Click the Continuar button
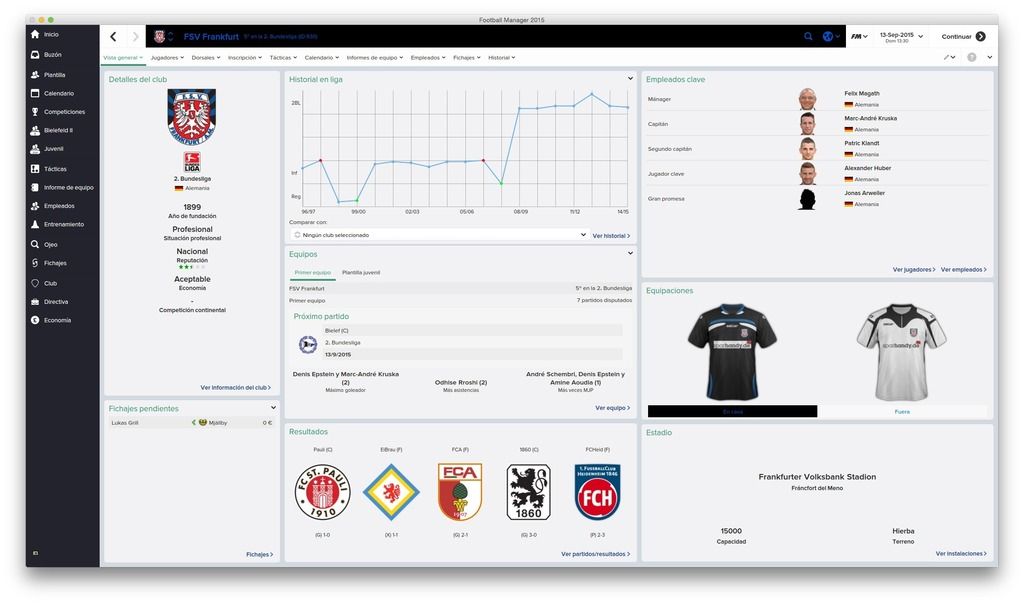The height and width of the screenshot is (604, 1024). pos(963,37)
